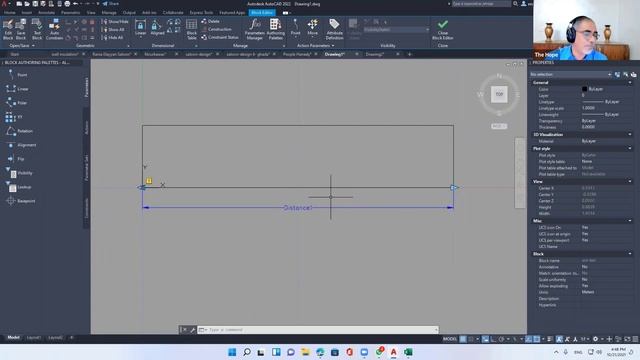Click Hide All constraints button
This screenshot has height=360, width=640.
click(x=112, y=38)
